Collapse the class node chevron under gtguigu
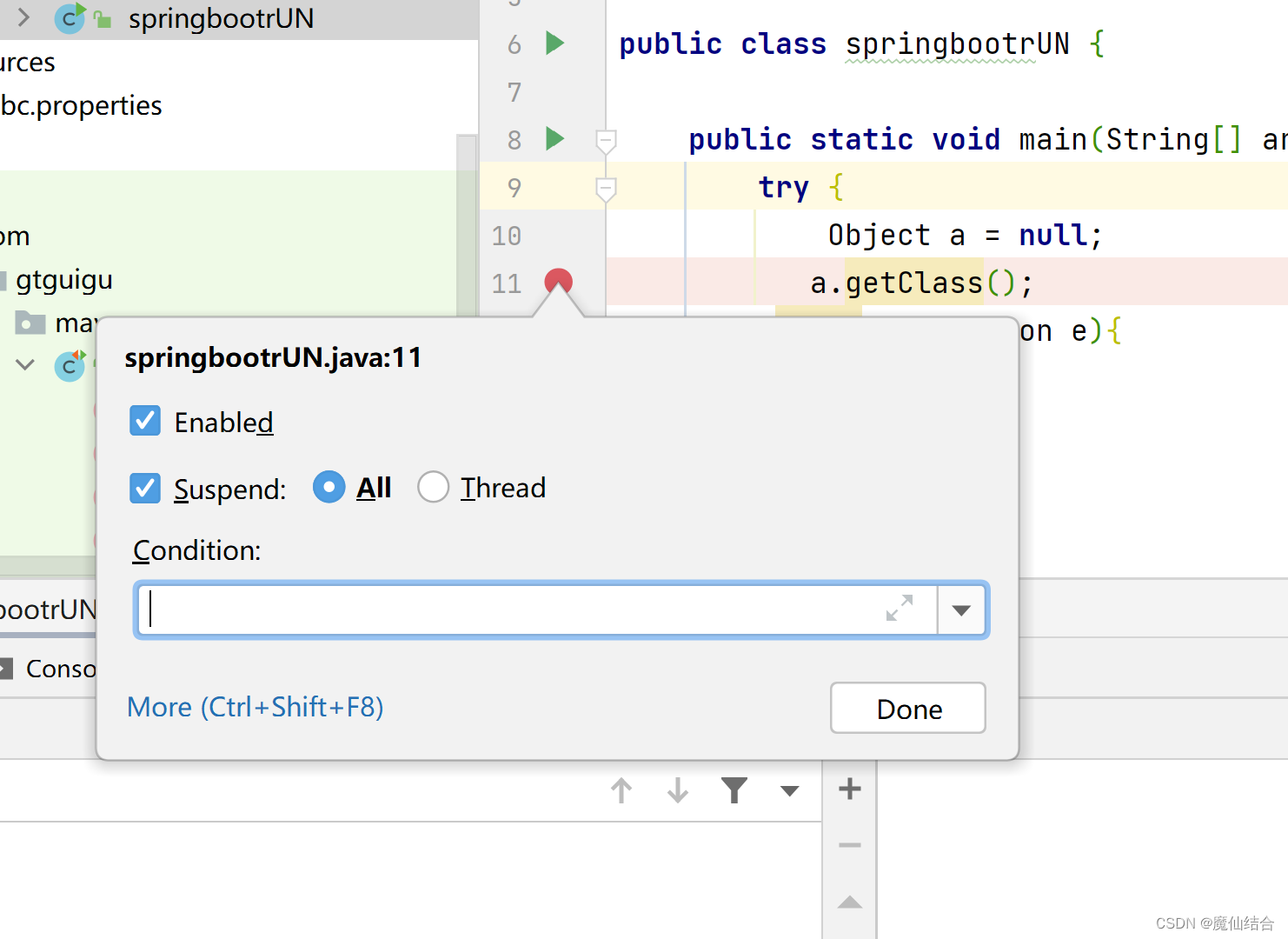This screenshot has width=1288, height=939. (x=25, y=365)
